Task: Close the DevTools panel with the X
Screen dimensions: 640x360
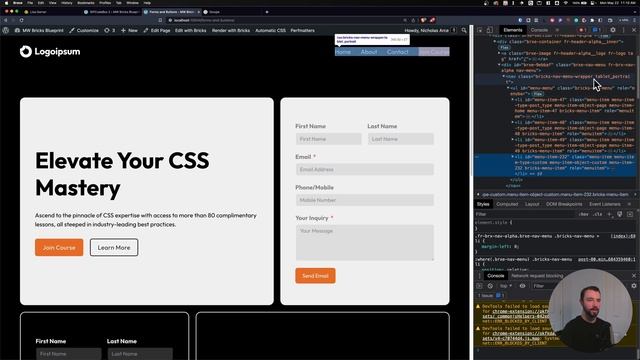Action: (x=634, y=30)
